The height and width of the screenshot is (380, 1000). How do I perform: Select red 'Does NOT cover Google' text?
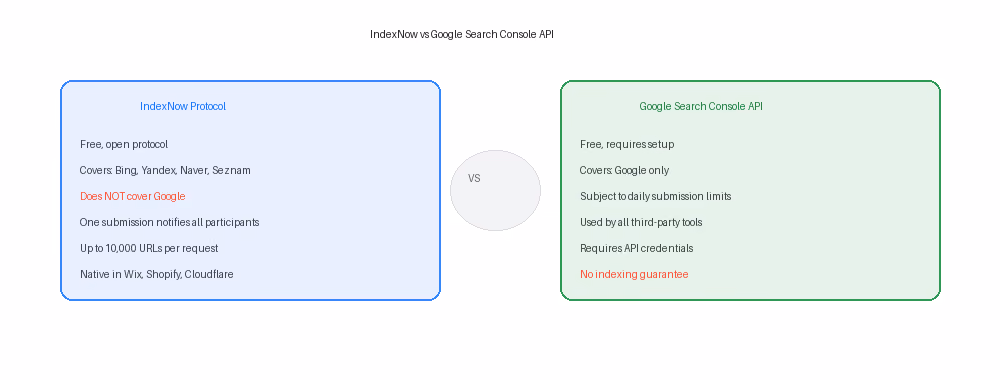coord(133,196)
